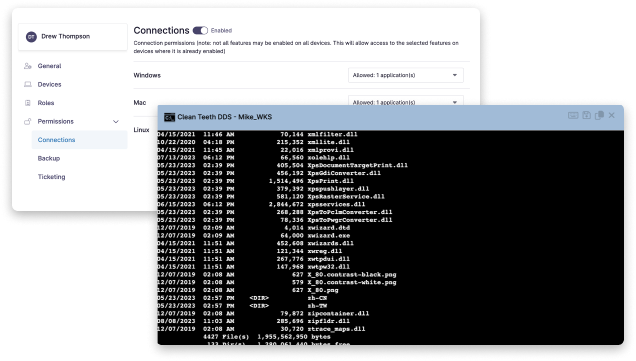
Task: Click the zh-CN directory entry
Action: 317,298
